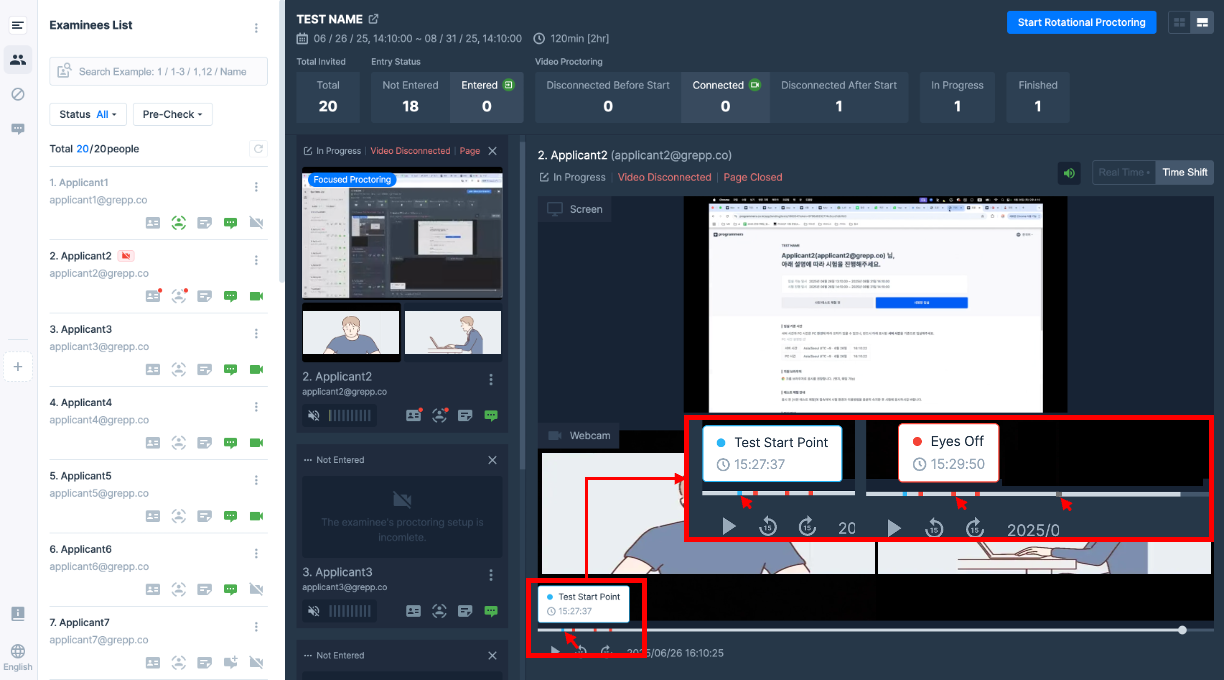Open Applicant3's more options menu in the list
The width and height of the screenshot is (1224, 680).
coord(257,333)
